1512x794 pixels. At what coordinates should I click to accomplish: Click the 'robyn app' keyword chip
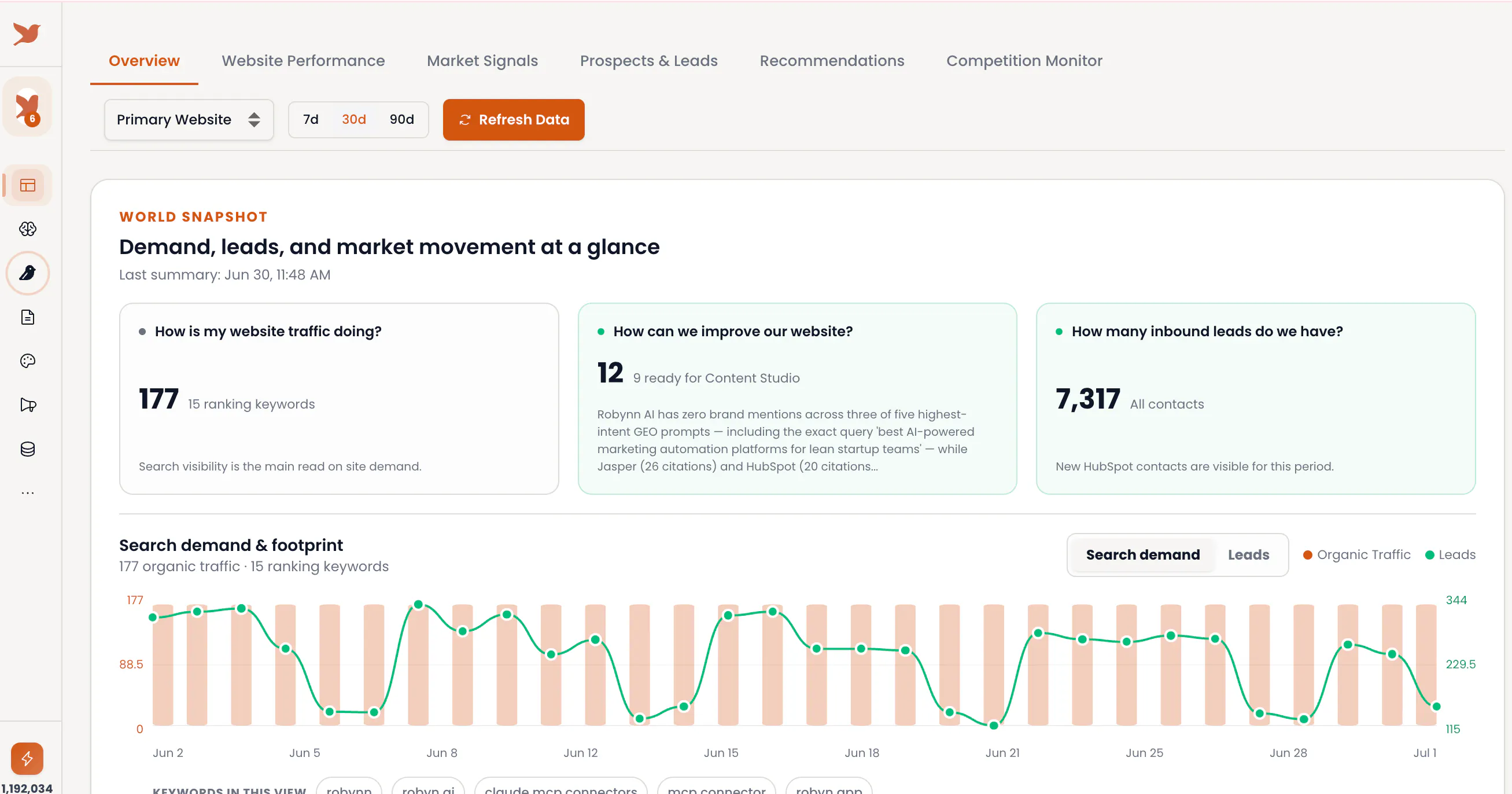coord(829,787)
